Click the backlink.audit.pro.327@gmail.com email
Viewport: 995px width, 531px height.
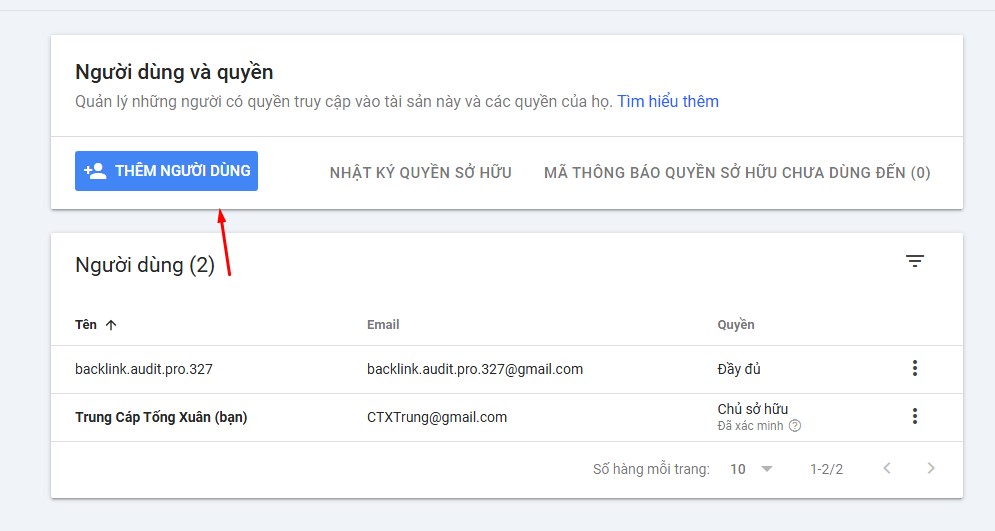[475, 369]
